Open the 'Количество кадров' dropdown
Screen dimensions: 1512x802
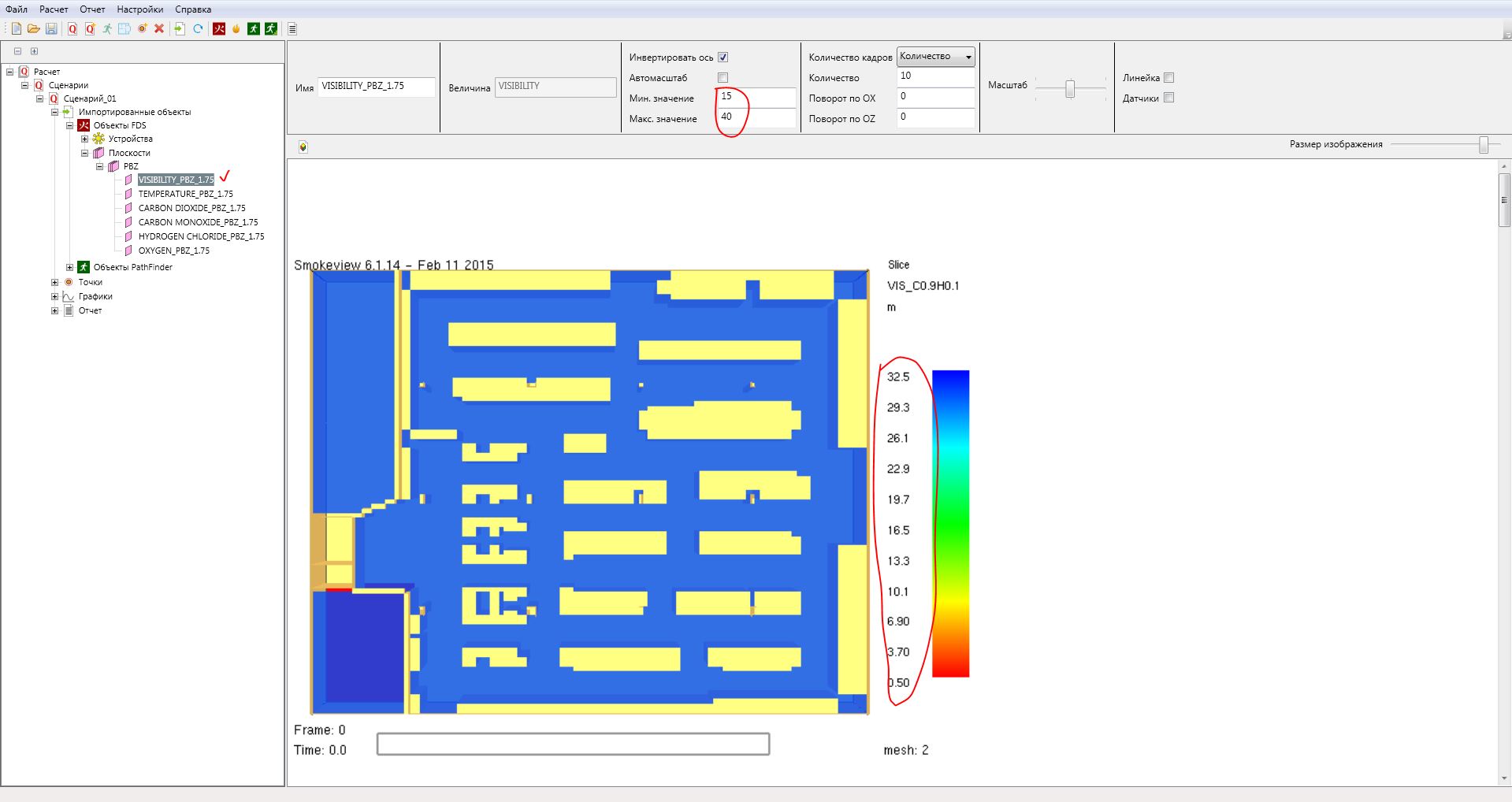(935, 57)
